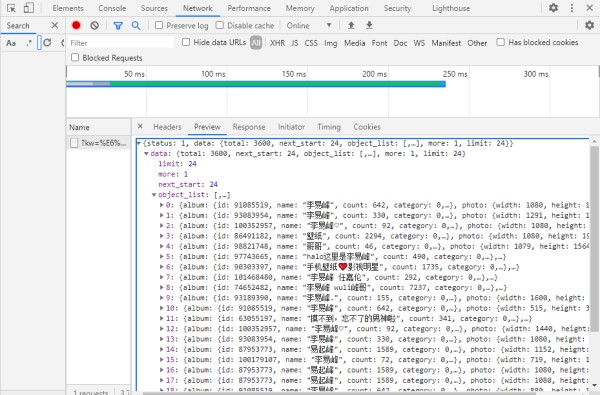Tick the Hide data URLs checkbox

[x=186, y=42]
